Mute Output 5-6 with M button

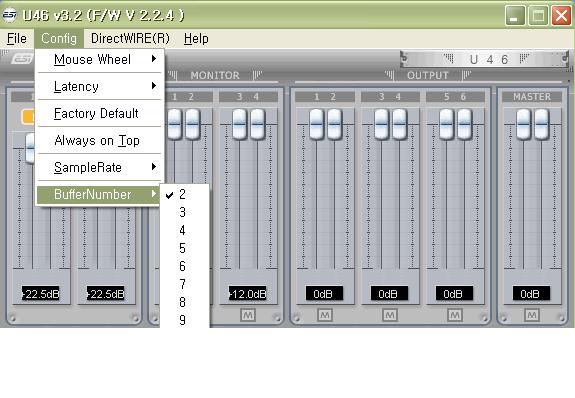coord(454,315)
